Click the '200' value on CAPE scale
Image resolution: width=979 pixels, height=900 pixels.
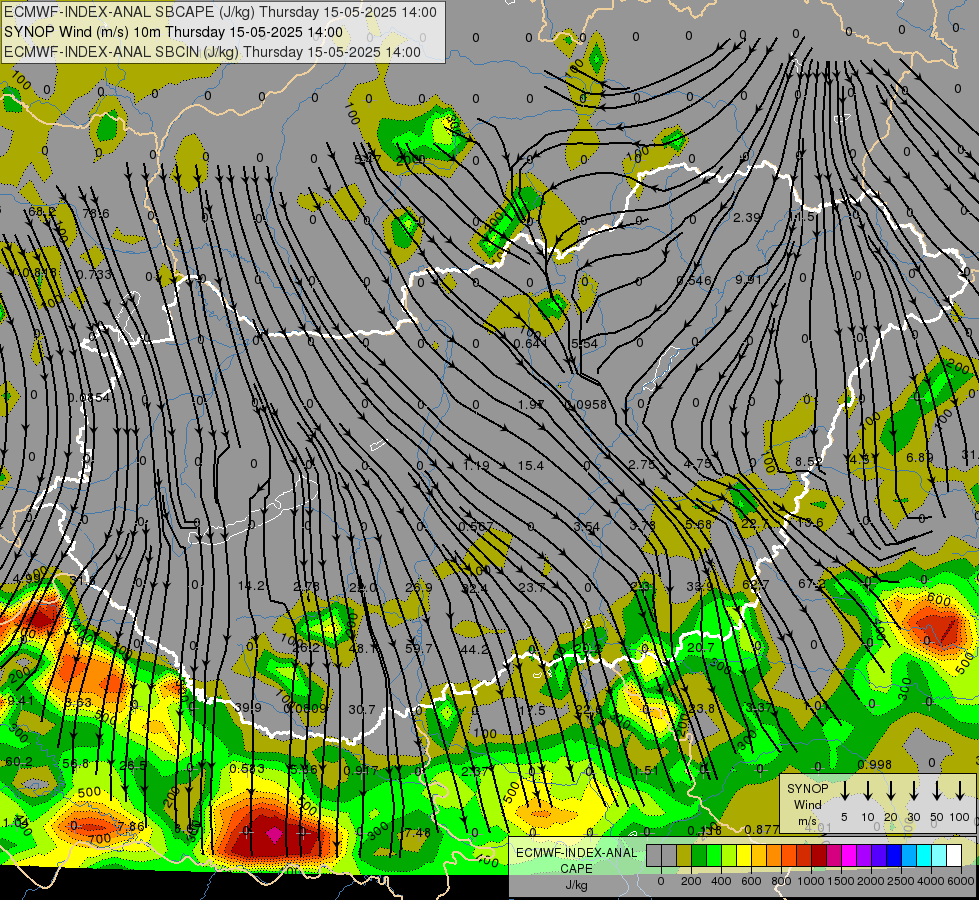[x=691, y=881]
